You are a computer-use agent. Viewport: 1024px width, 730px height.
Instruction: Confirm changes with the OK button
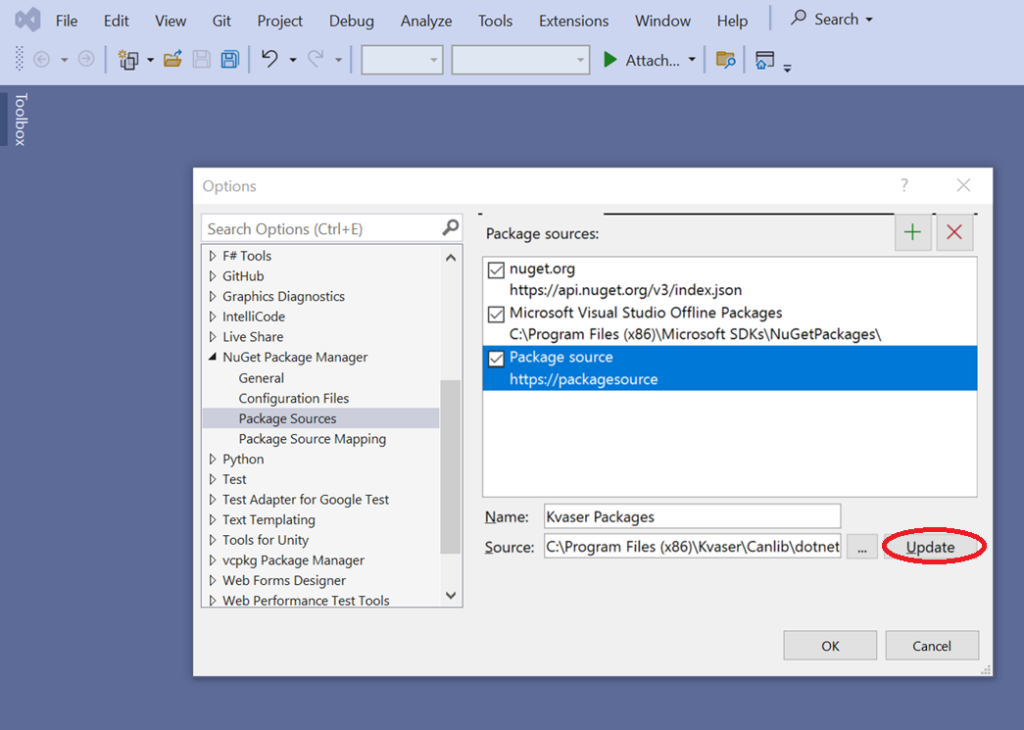pyautogui.click(x=830, y=645)
